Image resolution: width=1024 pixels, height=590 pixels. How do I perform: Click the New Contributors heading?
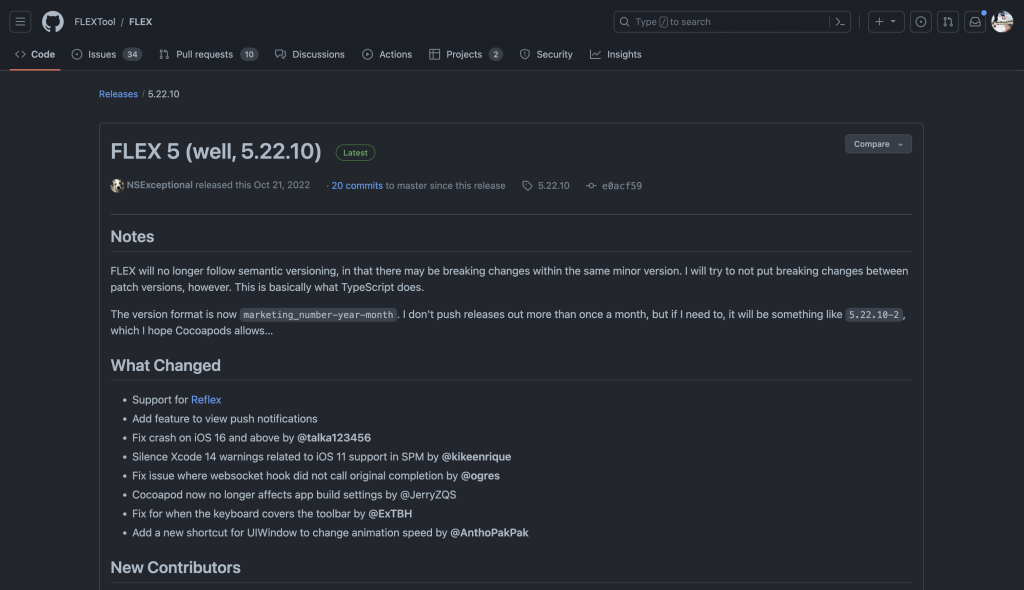pyautogui.click(x=175, y=567)
